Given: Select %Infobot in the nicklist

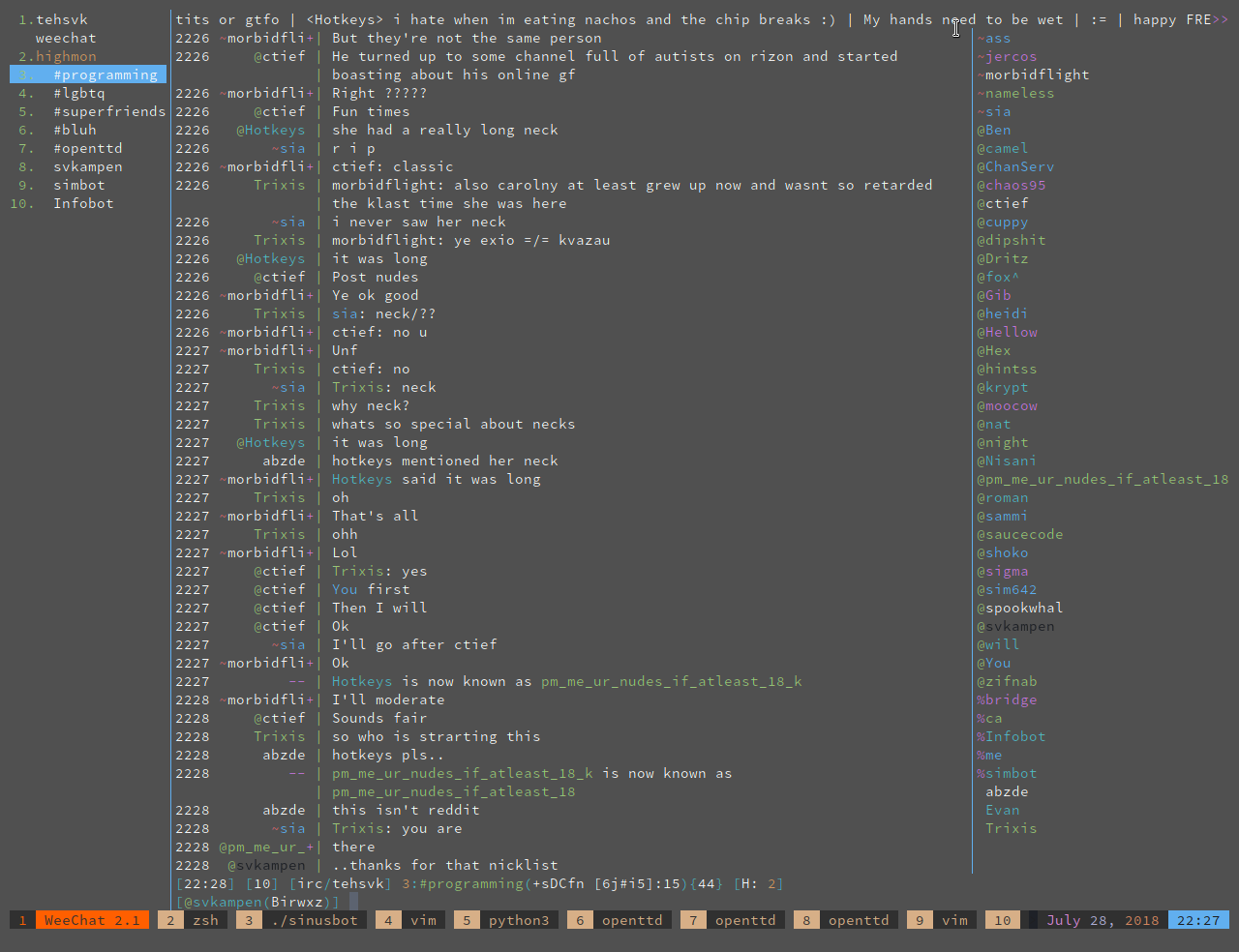Looking at the screenshot, I should pos(1011,736).
